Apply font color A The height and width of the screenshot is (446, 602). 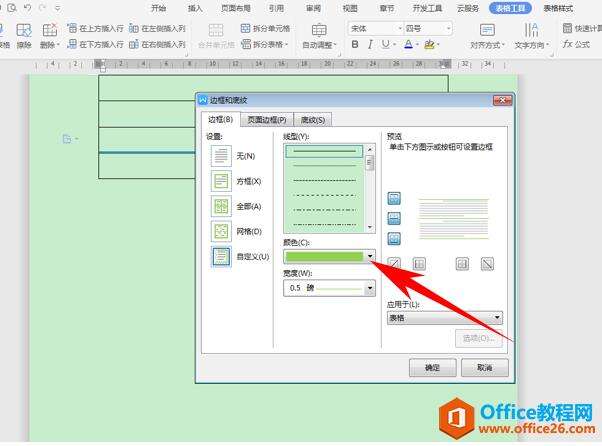coord(408,45)
